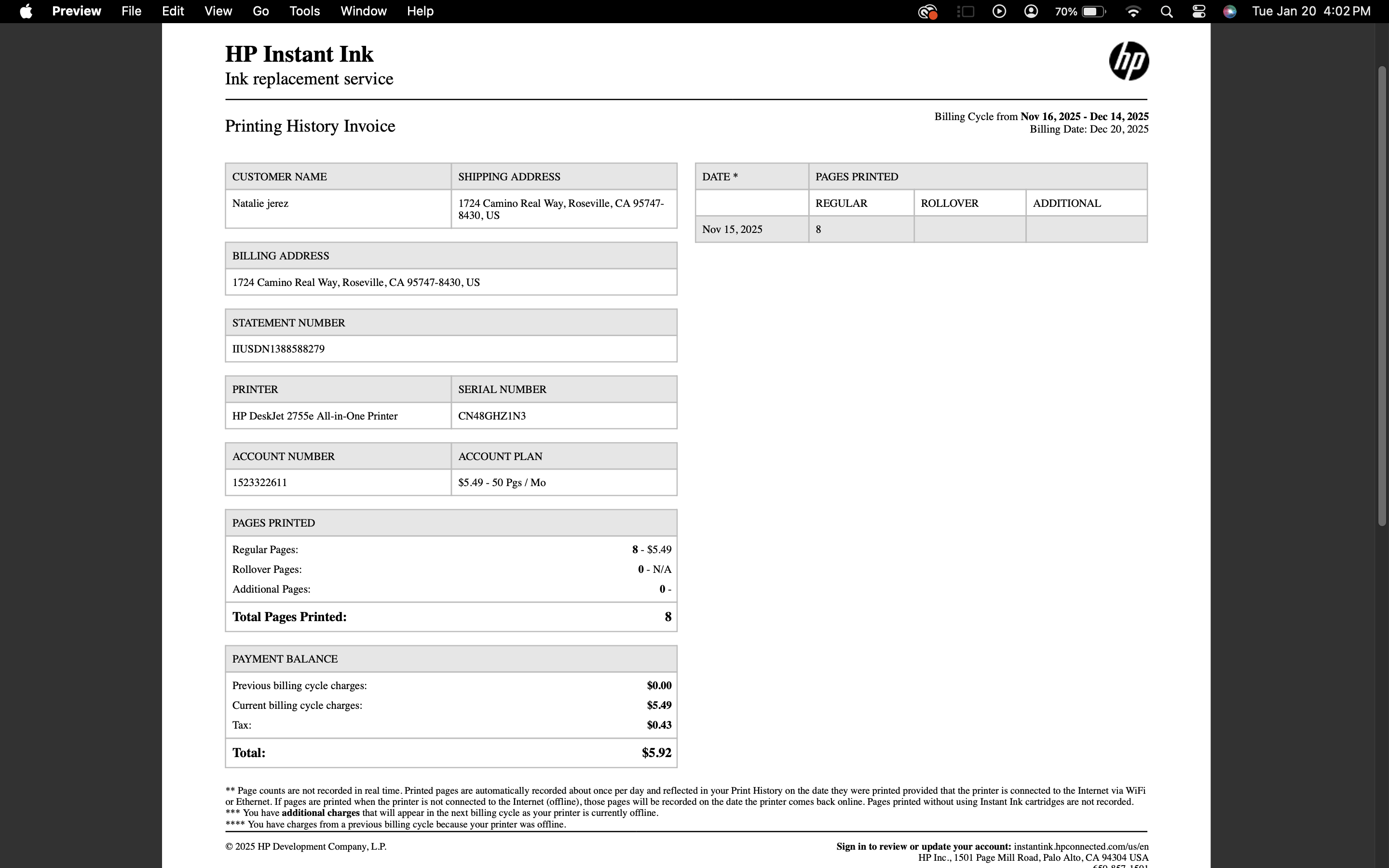
Task: Open the Apple menu
Action: (x=26, y=12)
